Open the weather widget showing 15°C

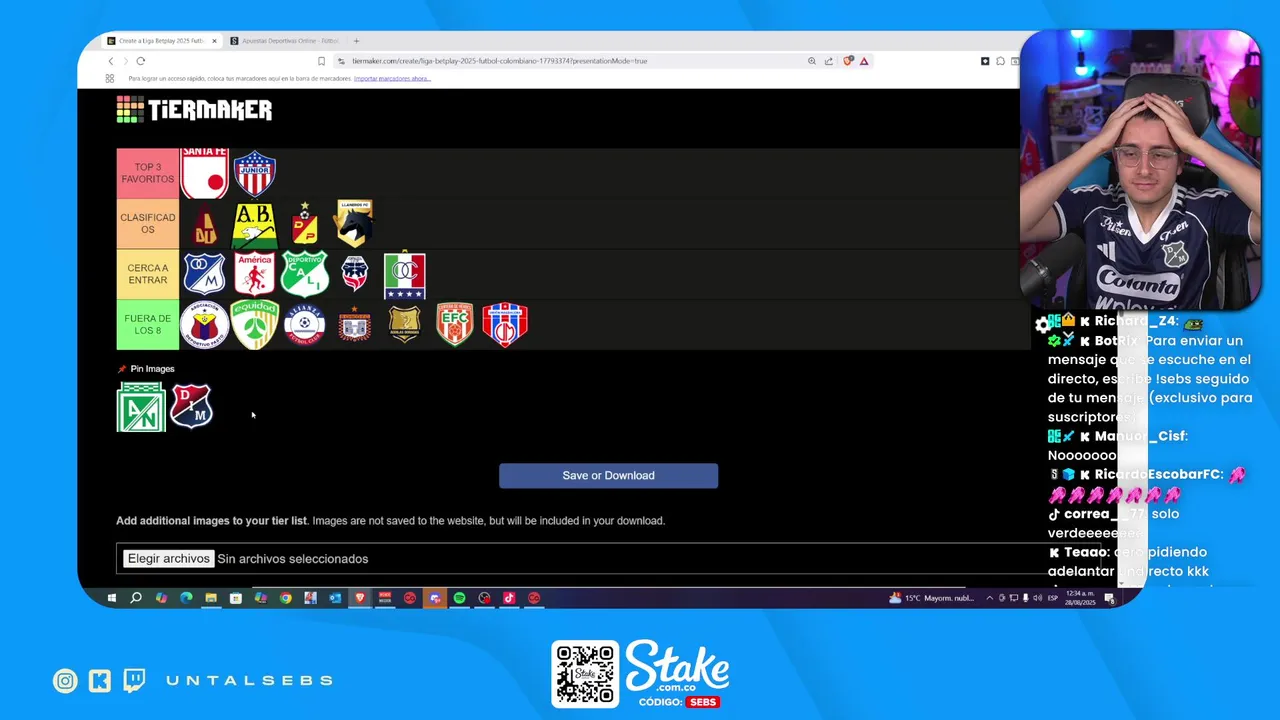click(x=930, y=598)
